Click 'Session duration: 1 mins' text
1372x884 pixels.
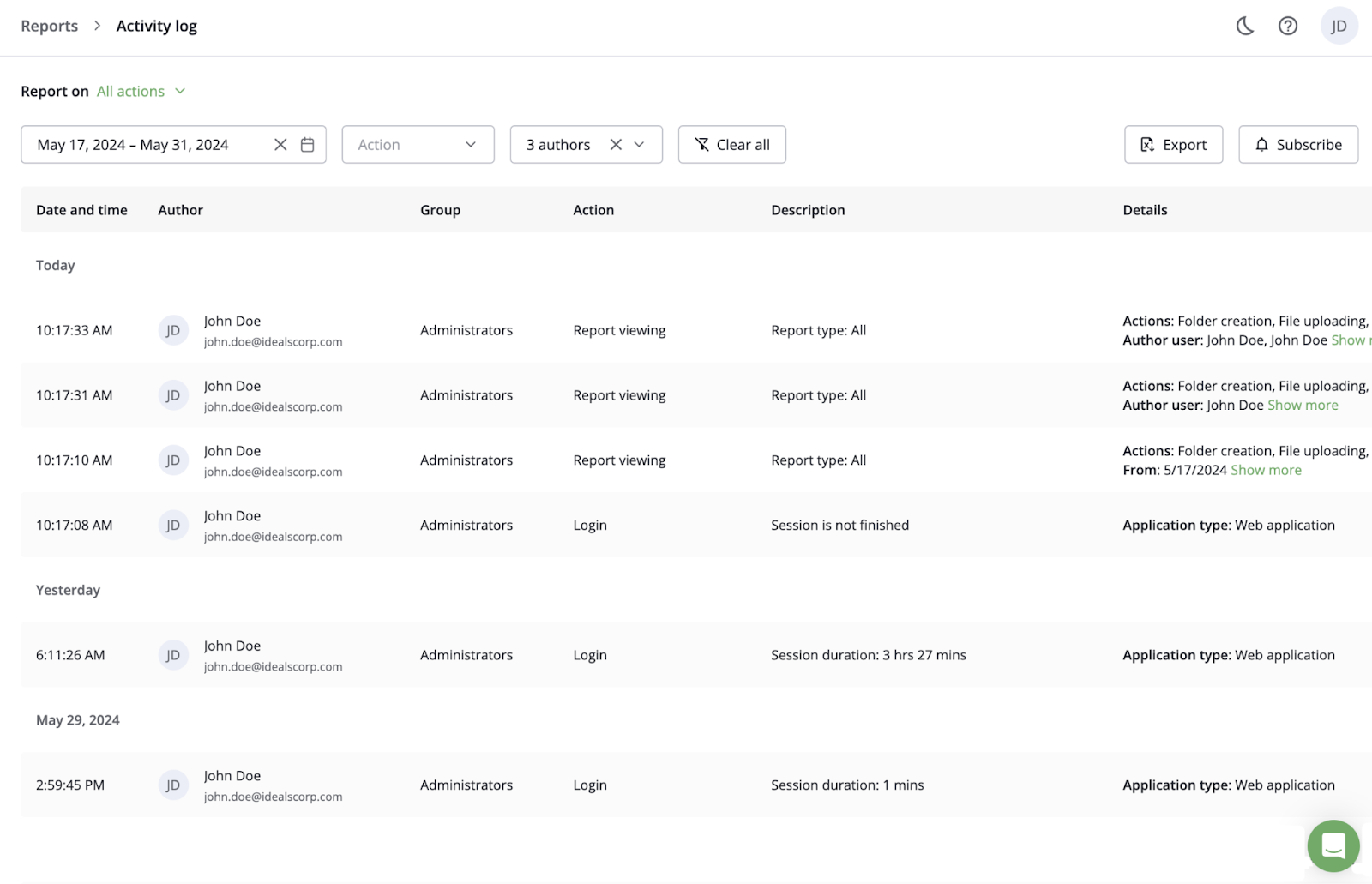point(847,785)
